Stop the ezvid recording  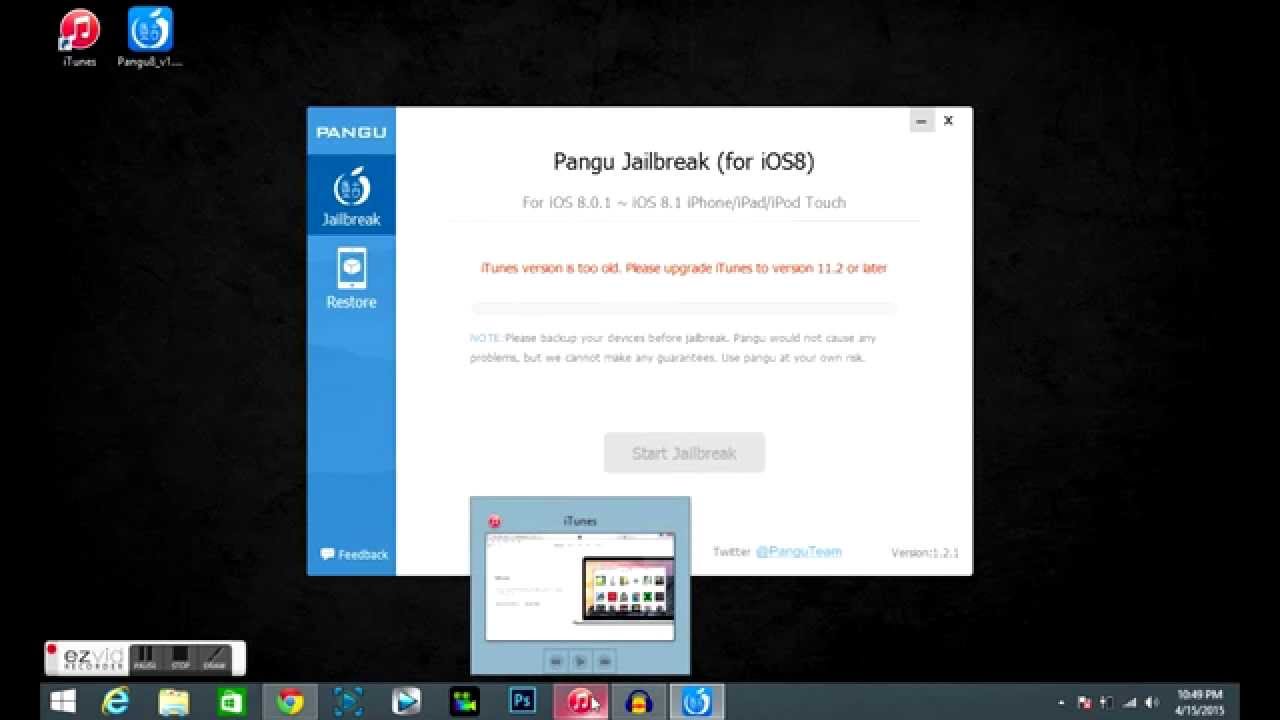[180, 658]
